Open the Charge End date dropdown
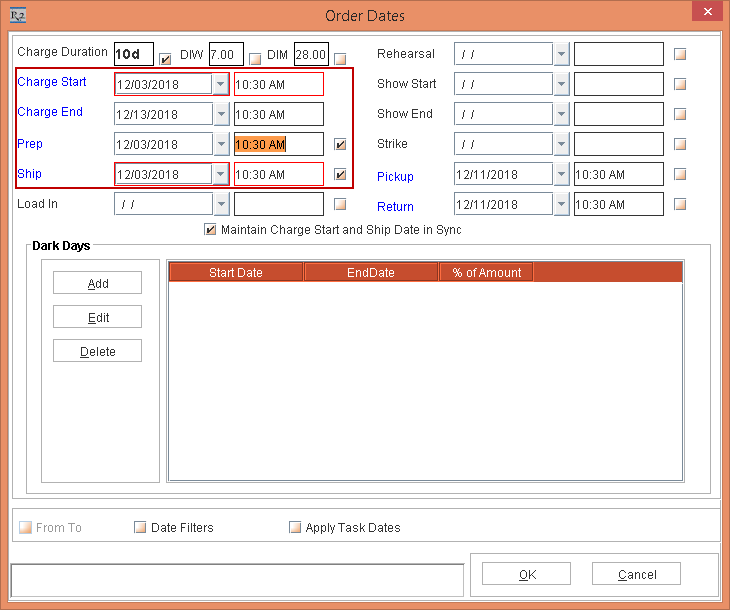 tap(221, 115)
